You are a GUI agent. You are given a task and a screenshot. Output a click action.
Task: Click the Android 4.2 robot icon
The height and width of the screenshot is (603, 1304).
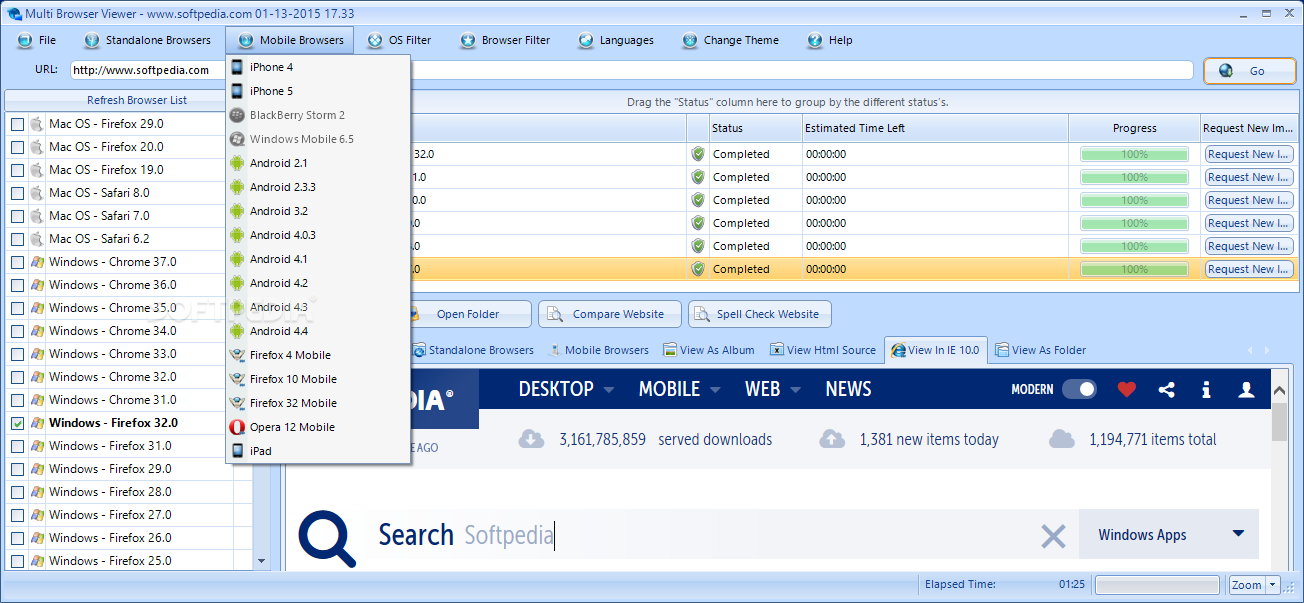[x=237, y=283]
